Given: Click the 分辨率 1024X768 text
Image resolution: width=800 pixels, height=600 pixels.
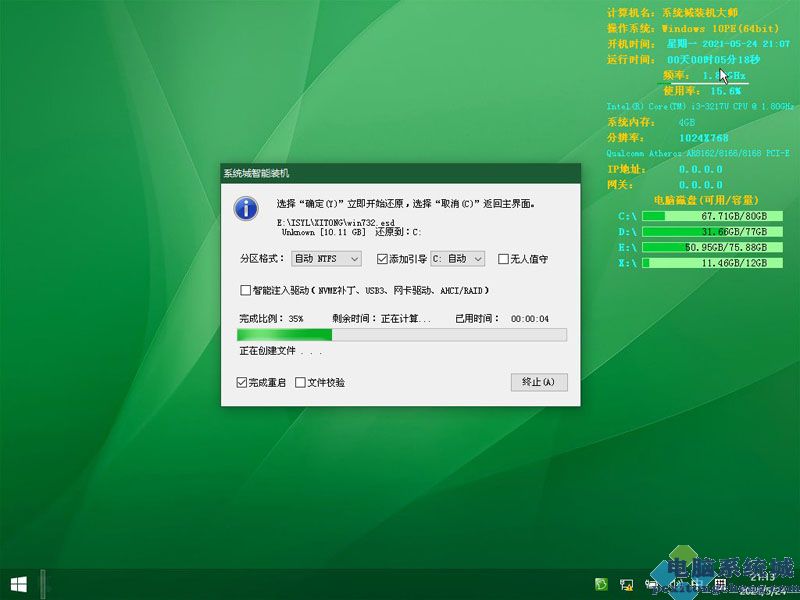Looking at the screenshot, I should point(668,138).
